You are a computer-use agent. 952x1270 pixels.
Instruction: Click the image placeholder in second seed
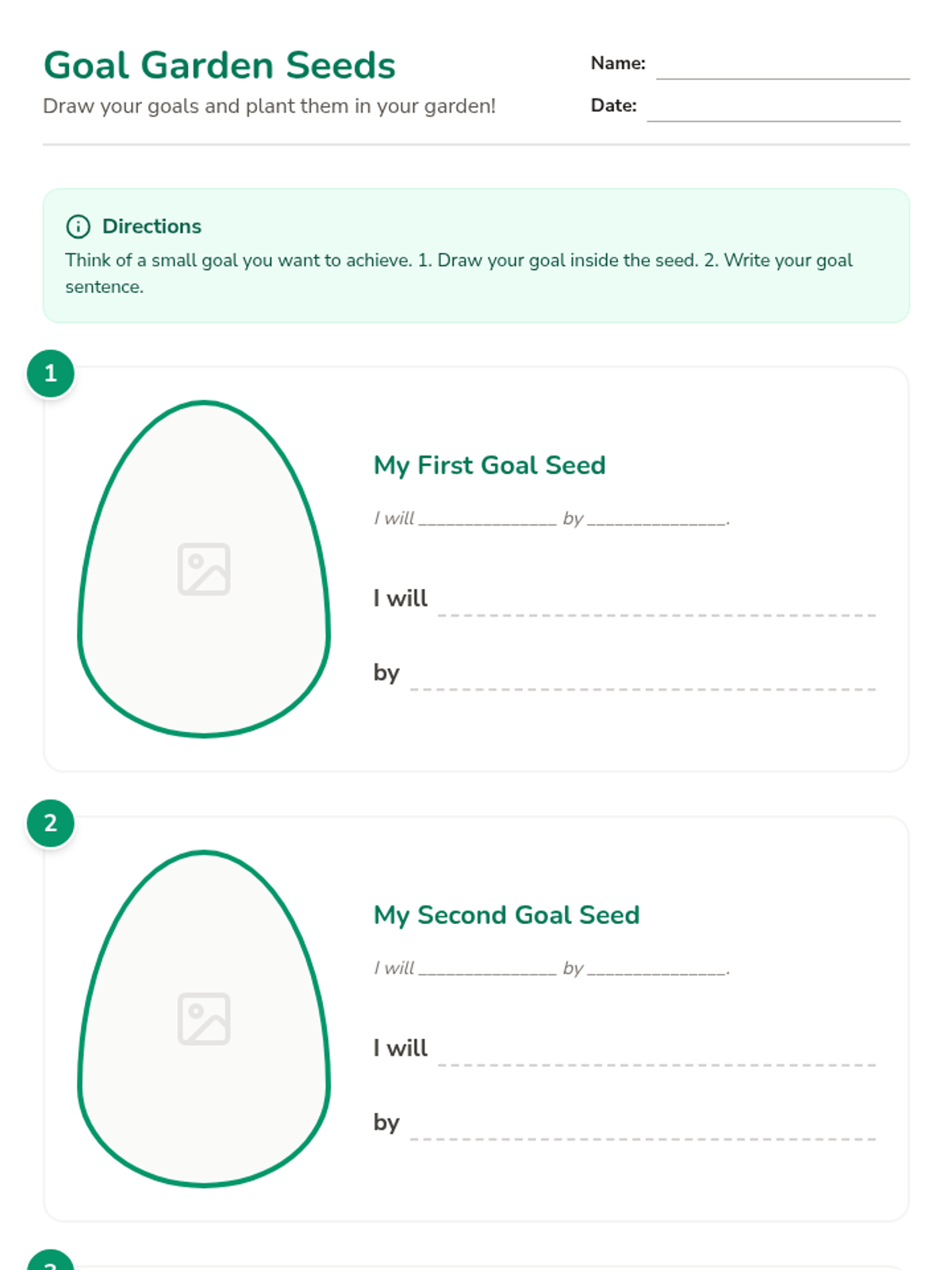[x=204, y=1018]
